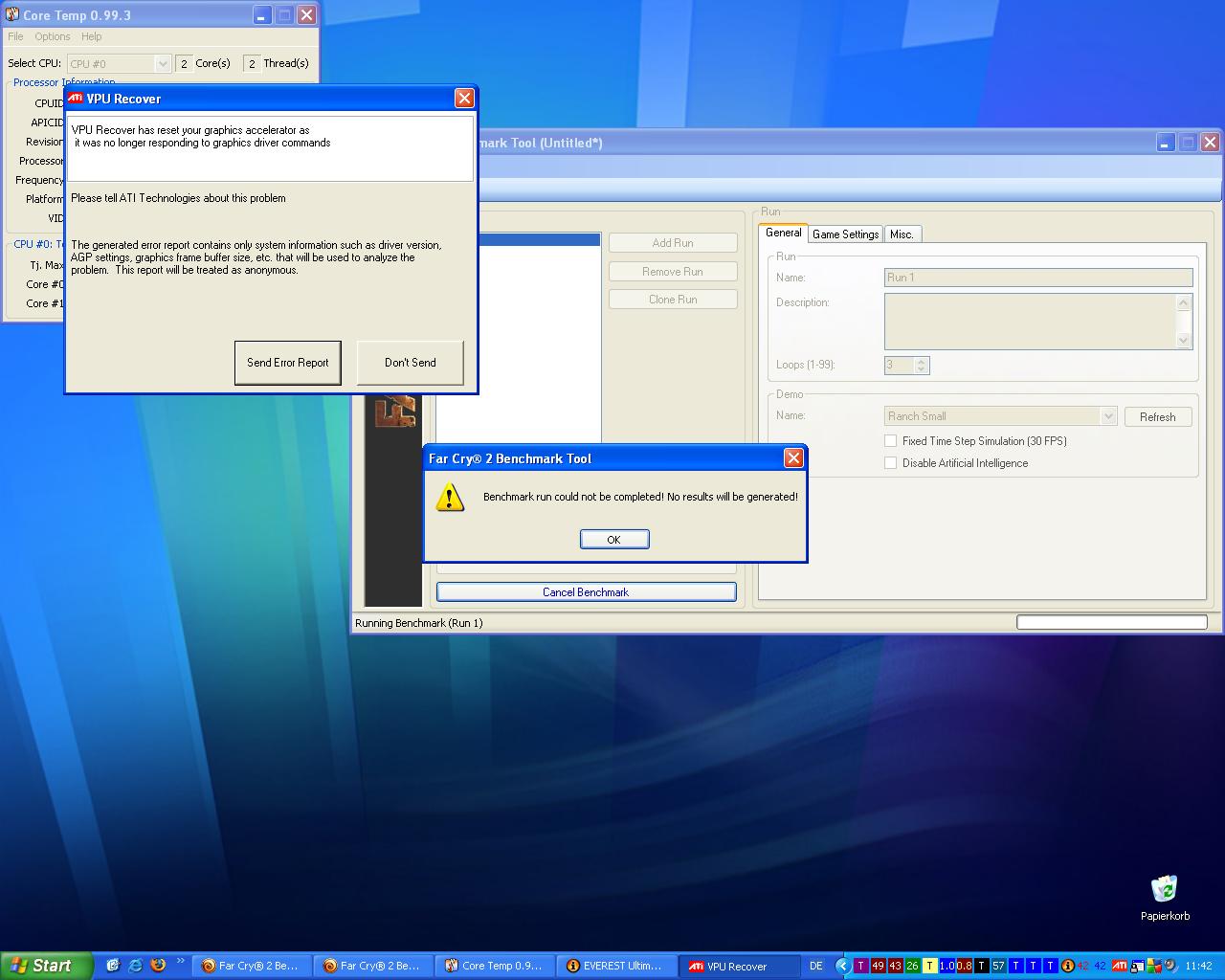The width and height of the screenshot is (1225, 980).
Task: Click Clone Run button
Action: (x=673, y=300)
